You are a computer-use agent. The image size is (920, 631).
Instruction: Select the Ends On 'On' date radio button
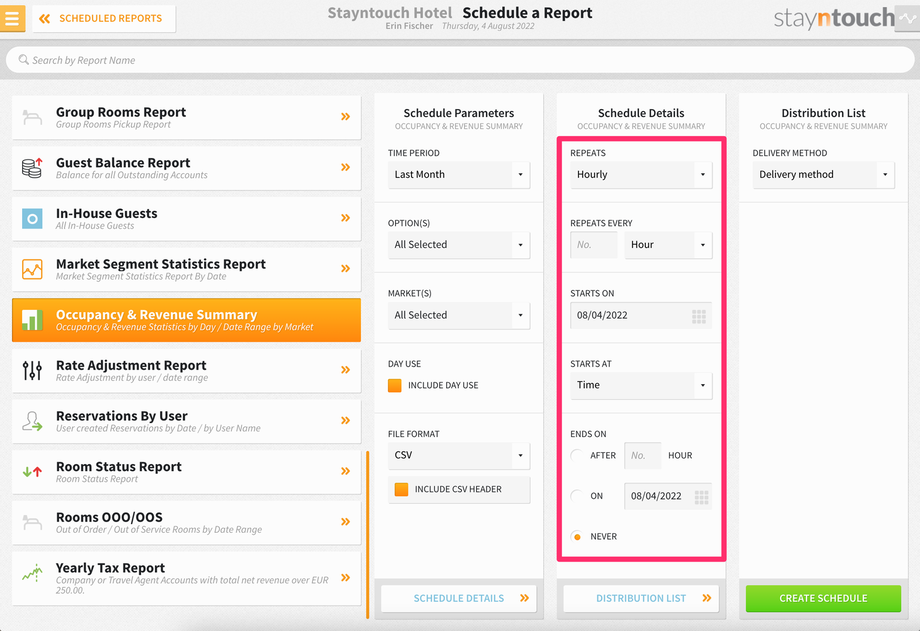tap(577, 496)
